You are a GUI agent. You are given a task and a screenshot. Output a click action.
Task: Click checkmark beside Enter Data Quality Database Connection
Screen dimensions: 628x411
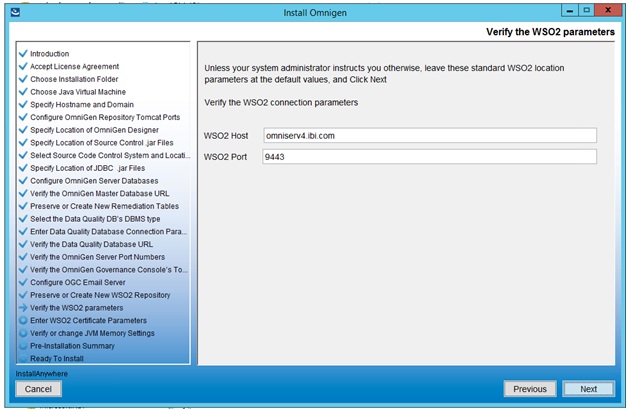[x=23, y=231]
